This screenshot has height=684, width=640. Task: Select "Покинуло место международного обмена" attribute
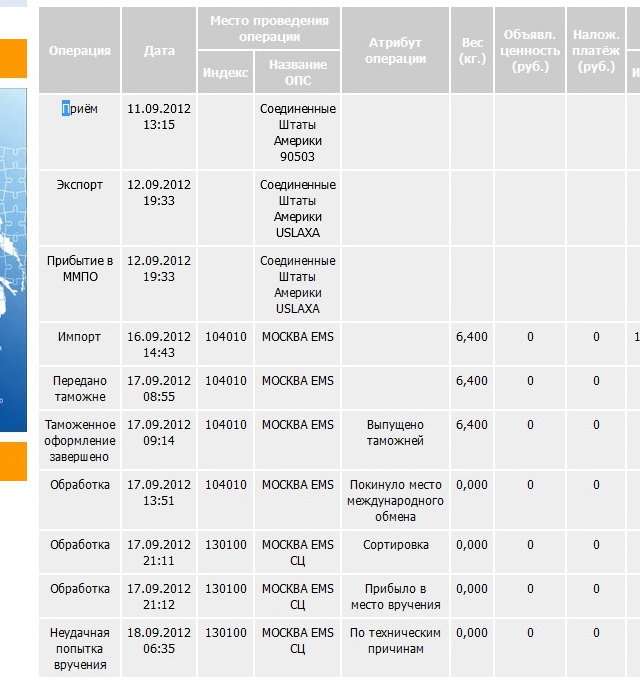click(x=395, y=501)
